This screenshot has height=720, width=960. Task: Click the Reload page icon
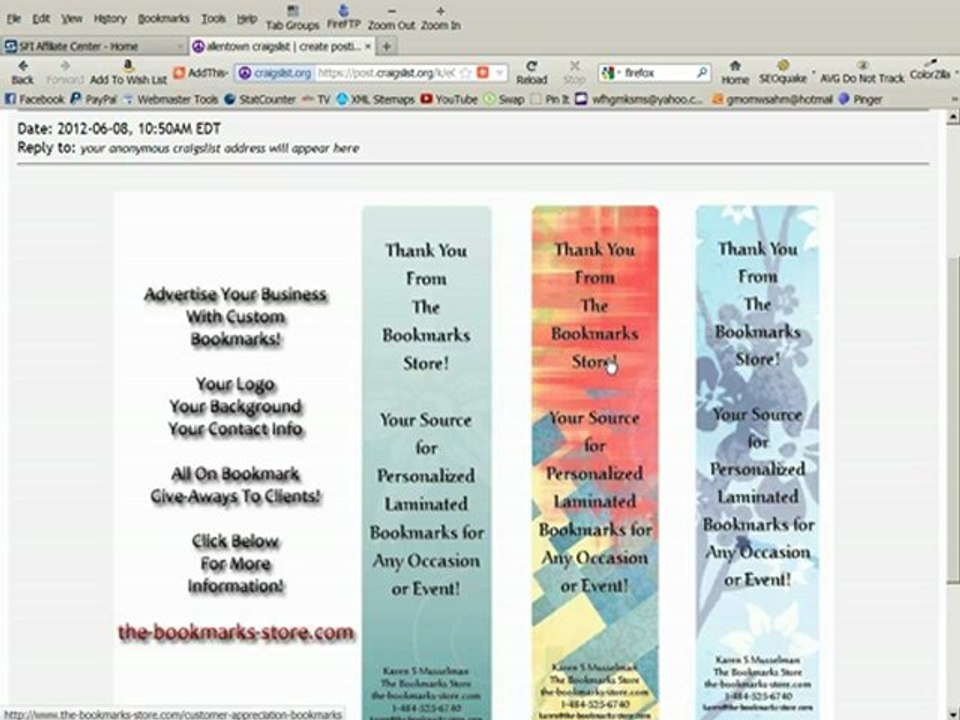tap(531, 66)
